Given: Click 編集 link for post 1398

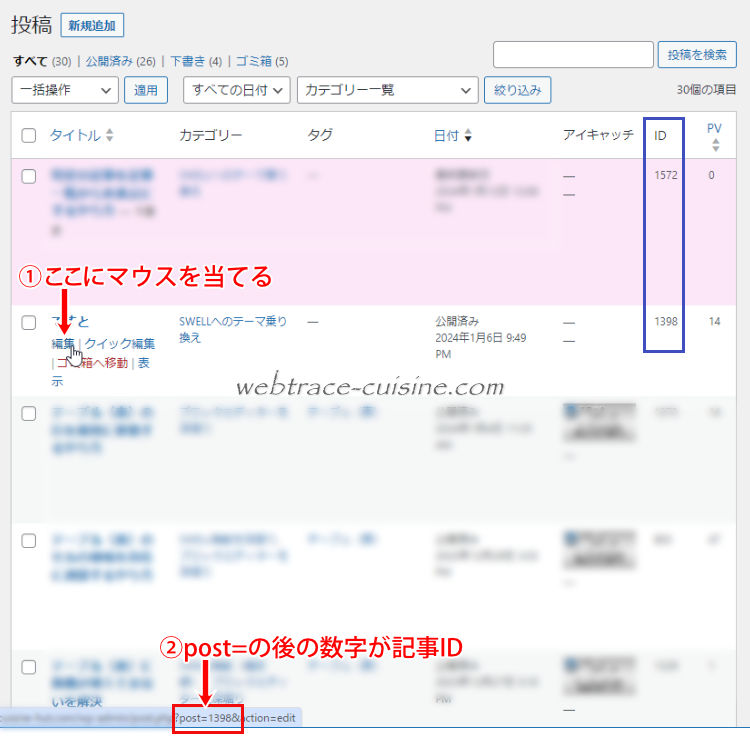Looking at the screenshot, I should [x=63, y=343].
